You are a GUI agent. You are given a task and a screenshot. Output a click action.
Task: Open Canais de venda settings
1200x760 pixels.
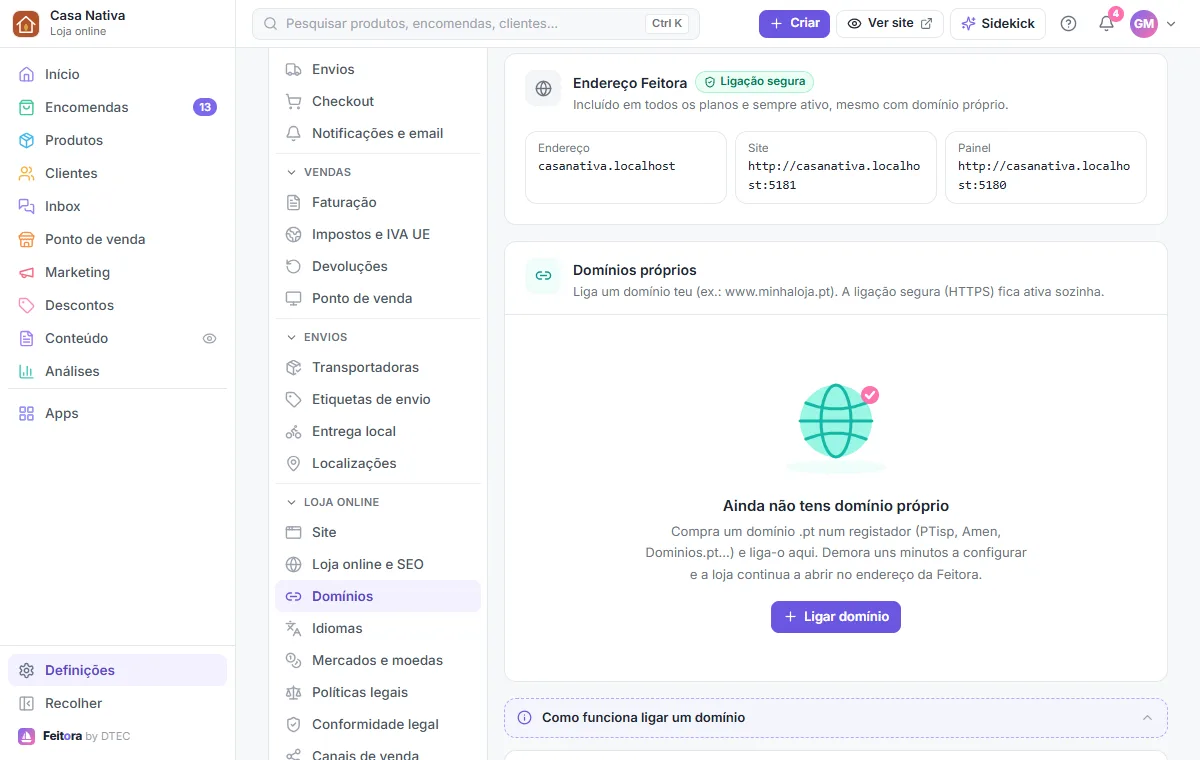[x=378, y=754]
